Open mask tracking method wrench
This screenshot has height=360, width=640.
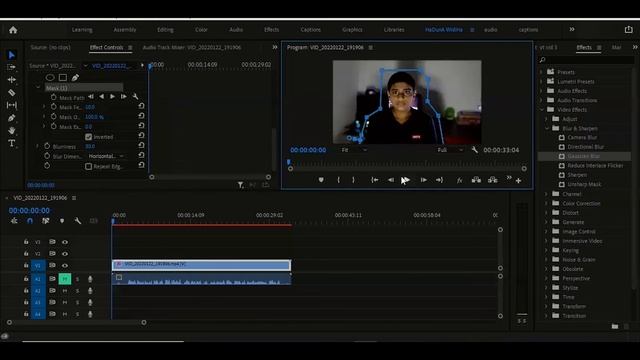[x=135, y=97]
